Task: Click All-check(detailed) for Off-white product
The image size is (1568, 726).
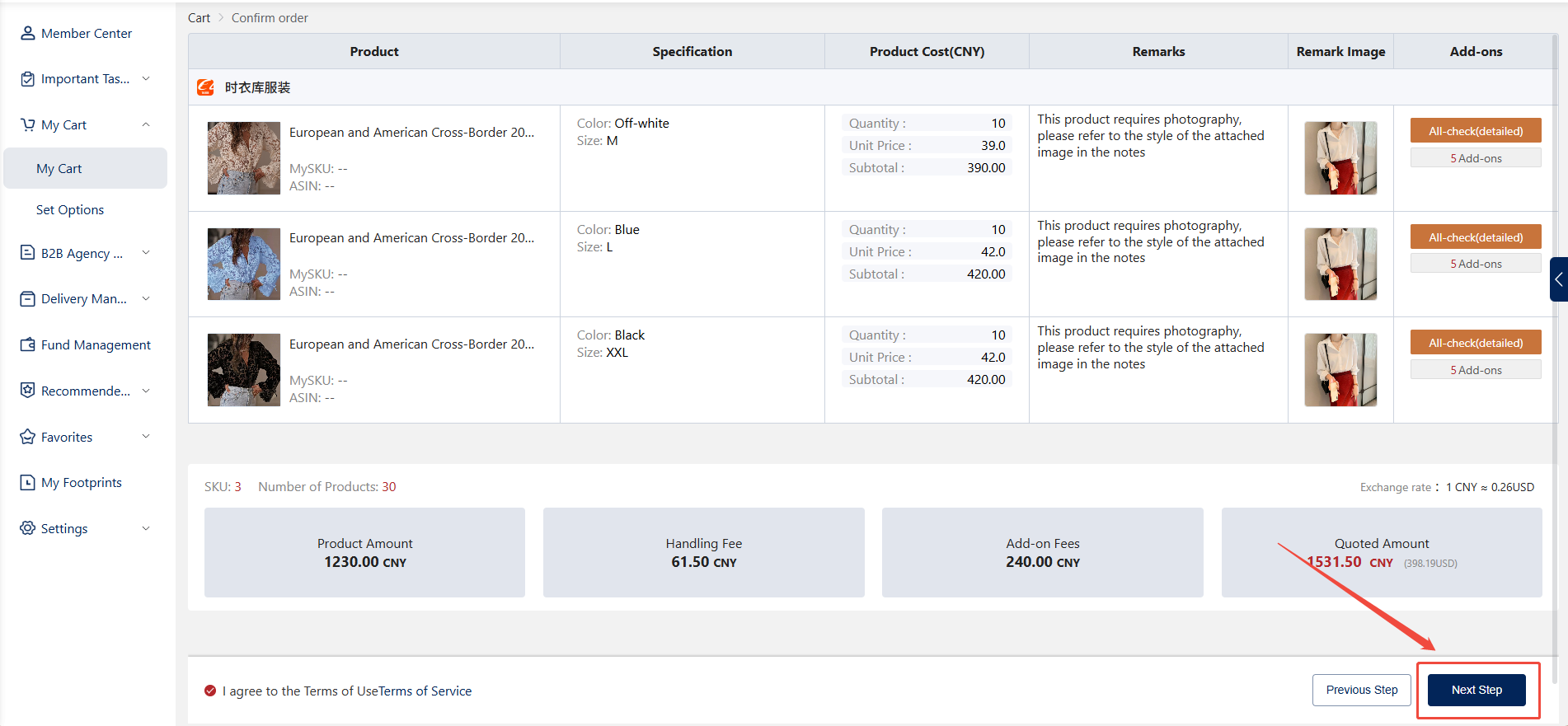Action: (1476, 131)
